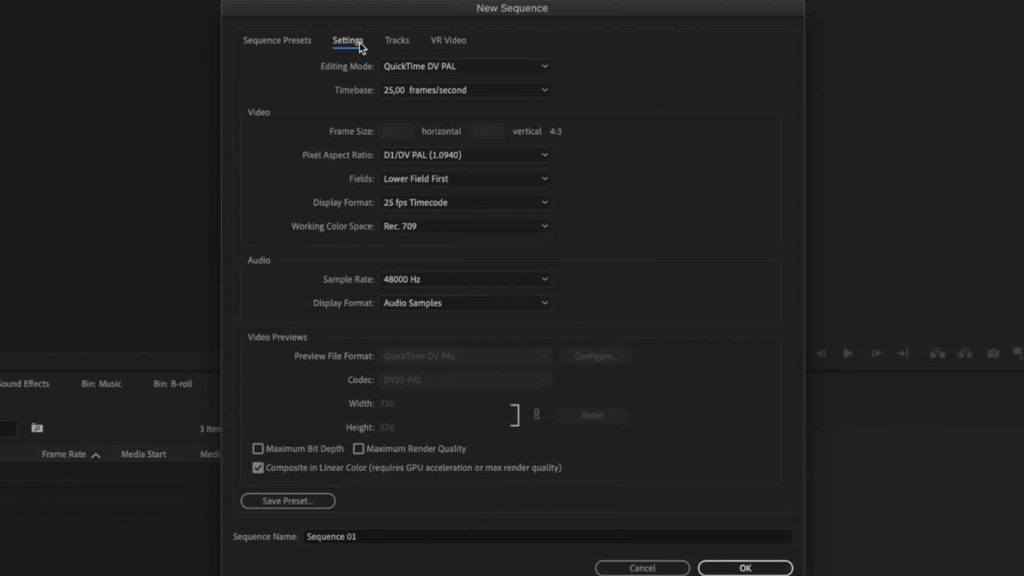Open the VR Video tab
Image resolution: width=1024 pixels, height=576 pixels.
(448, 40)
